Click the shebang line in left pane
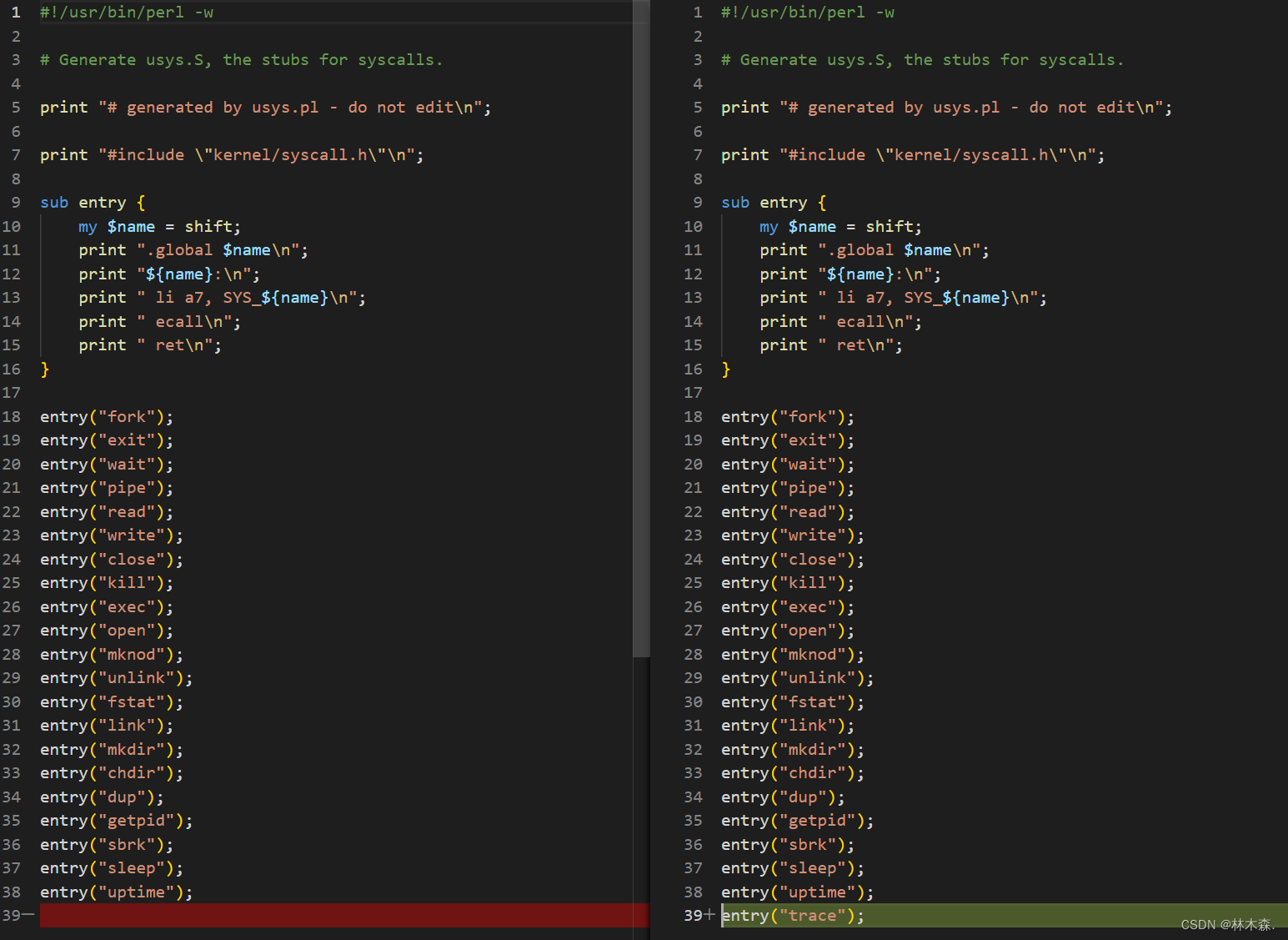 tap(127, 13)
